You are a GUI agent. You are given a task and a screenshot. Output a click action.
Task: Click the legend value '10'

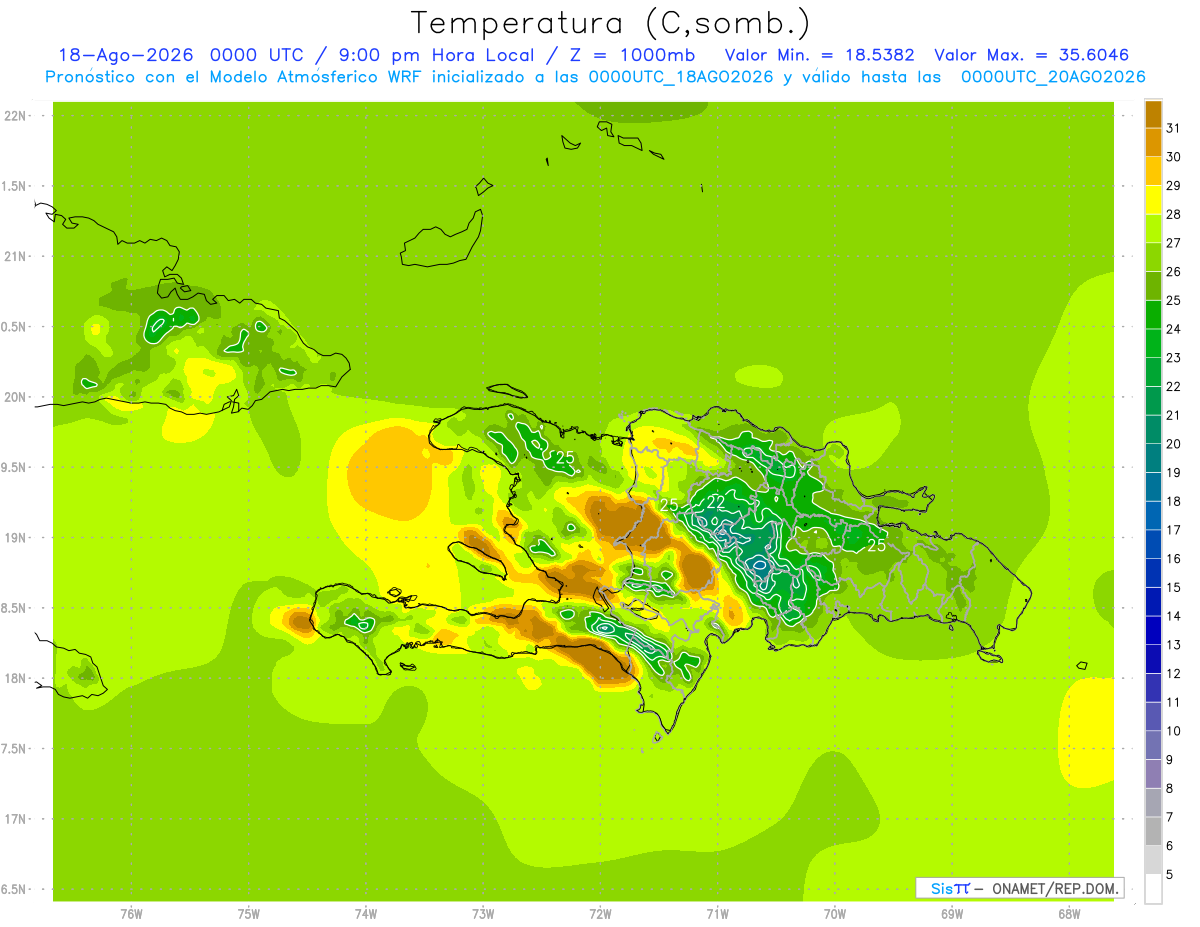click(1173, 731)
